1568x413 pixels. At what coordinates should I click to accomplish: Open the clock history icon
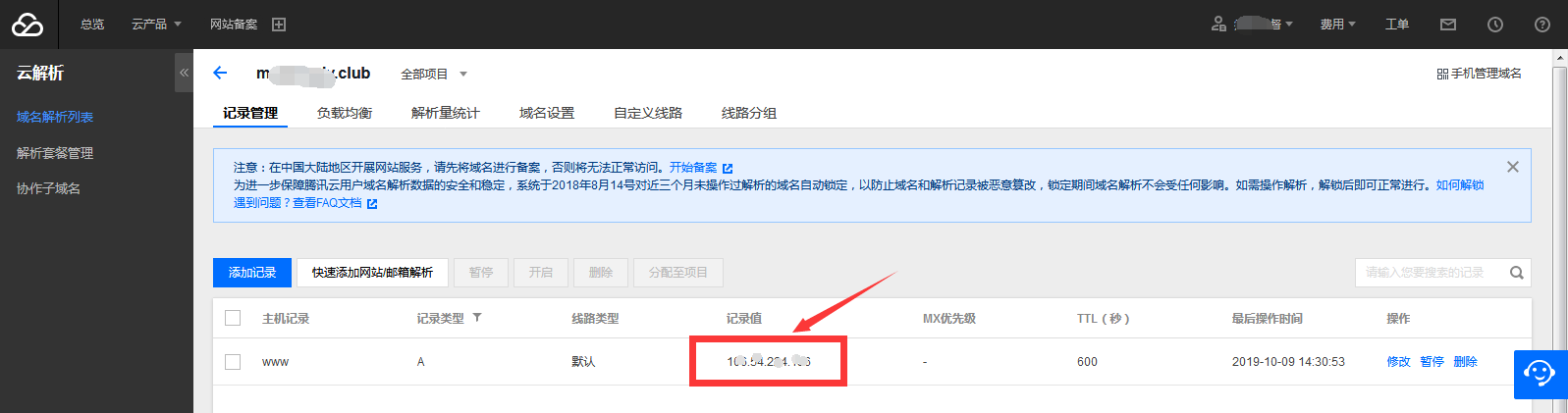1495,25
